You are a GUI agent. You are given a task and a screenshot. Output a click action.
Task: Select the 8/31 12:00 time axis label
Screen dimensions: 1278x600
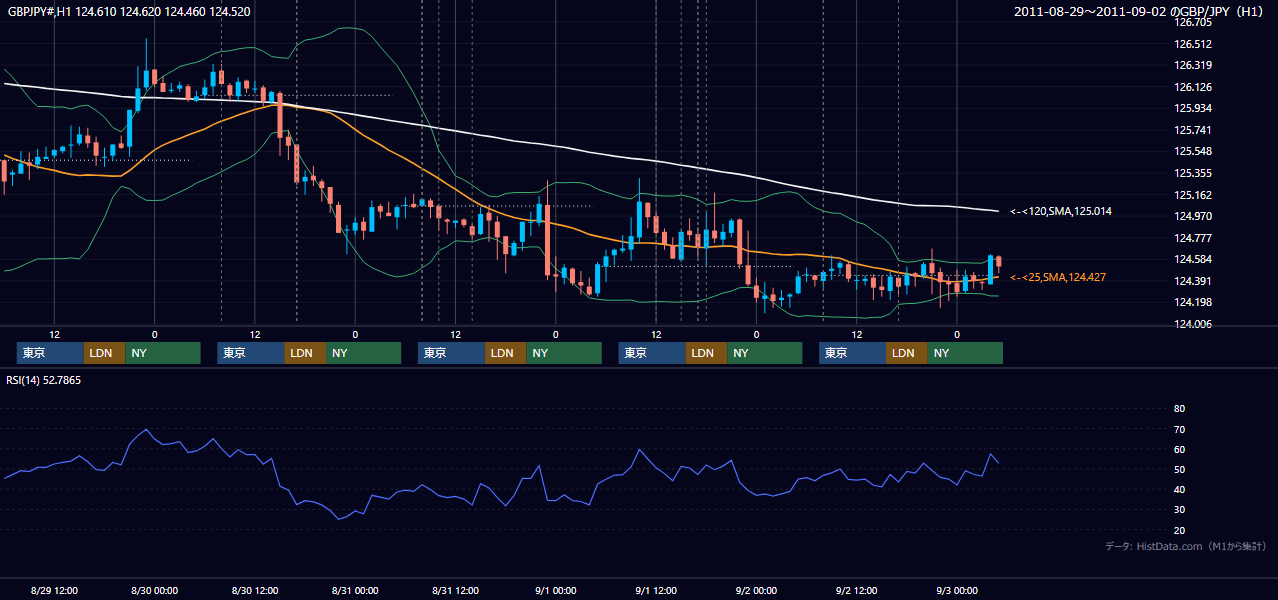pos(455,590)
